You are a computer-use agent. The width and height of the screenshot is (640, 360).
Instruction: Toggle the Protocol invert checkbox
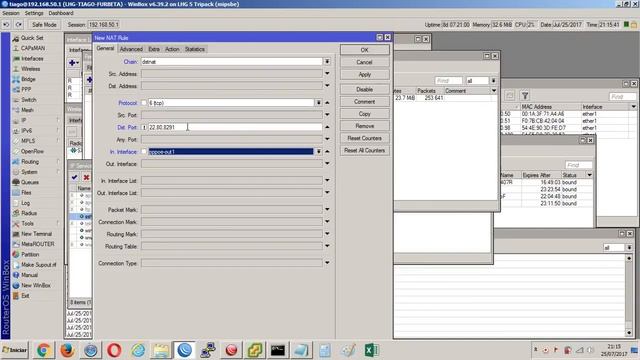click(x=144, y=103)
